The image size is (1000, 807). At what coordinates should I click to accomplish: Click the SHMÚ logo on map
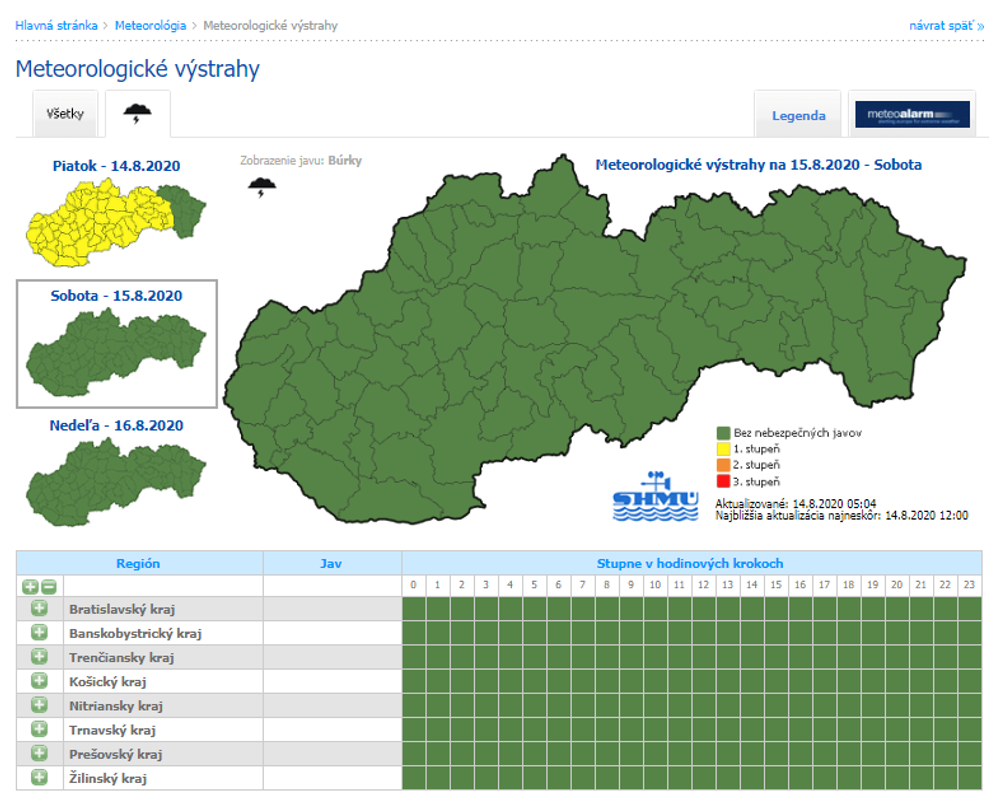[654, 496]
